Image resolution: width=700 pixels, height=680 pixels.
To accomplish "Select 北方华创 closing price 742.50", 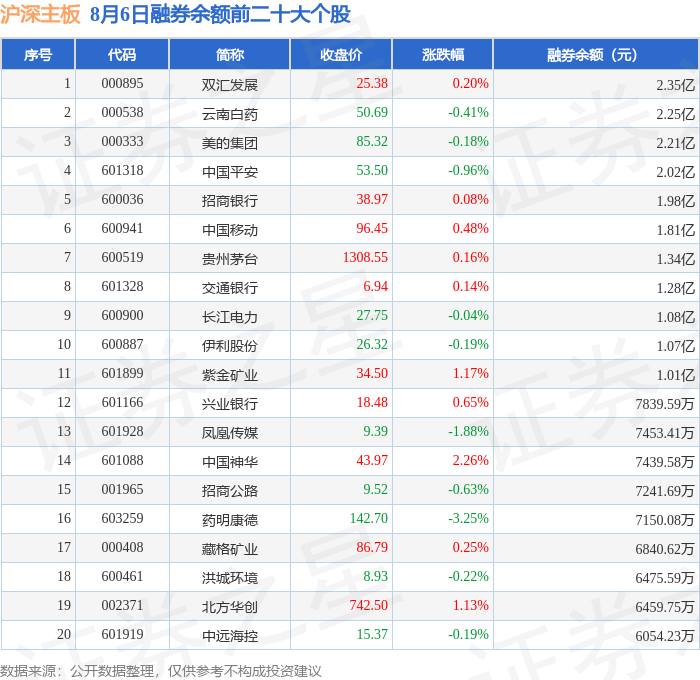I will 369,605.
